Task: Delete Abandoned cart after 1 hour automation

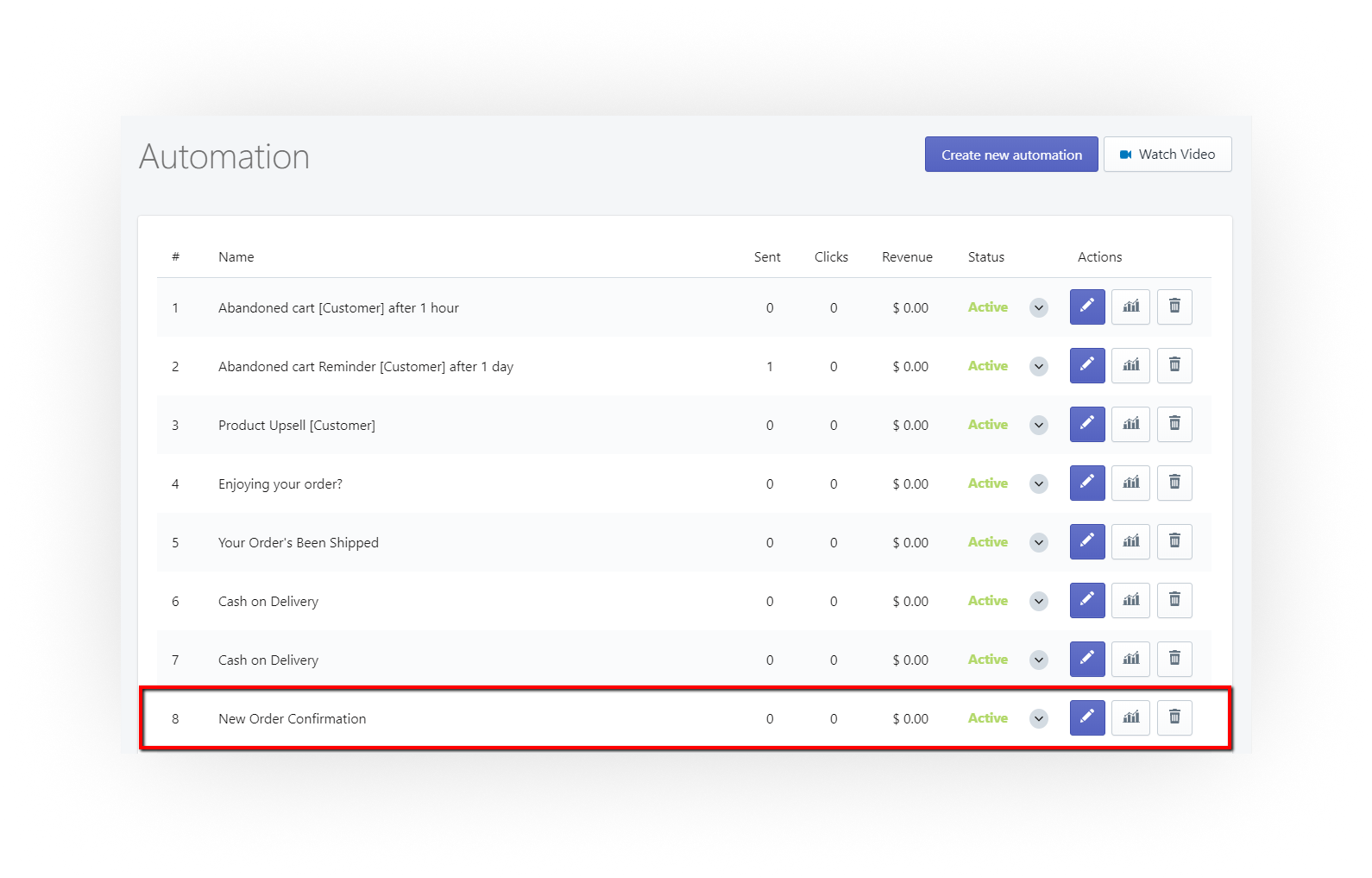Action: pos(1174,306)
